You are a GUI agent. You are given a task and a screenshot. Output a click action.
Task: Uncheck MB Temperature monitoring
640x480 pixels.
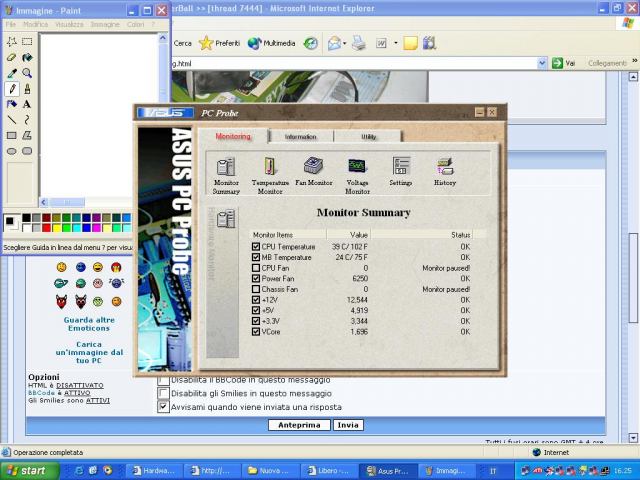click(x=256, y=257)
